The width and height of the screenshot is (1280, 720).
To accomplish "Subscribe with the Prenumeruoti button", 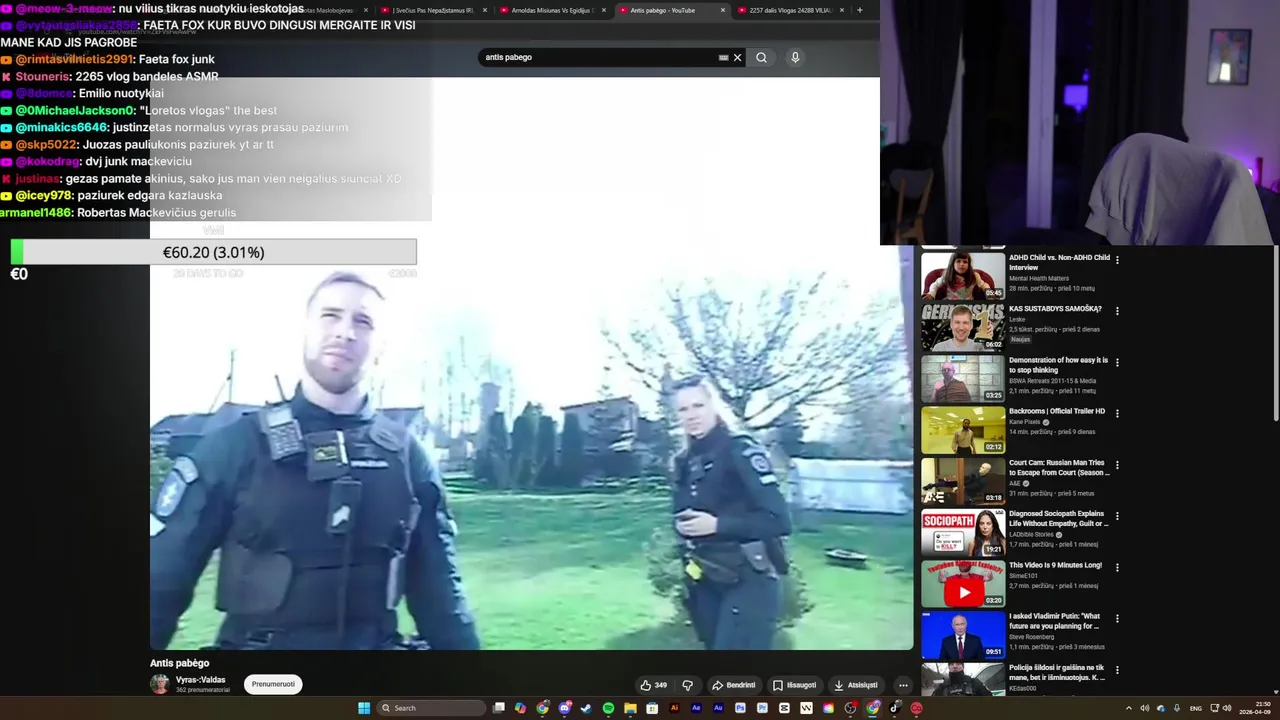I will tap(273, 684).
